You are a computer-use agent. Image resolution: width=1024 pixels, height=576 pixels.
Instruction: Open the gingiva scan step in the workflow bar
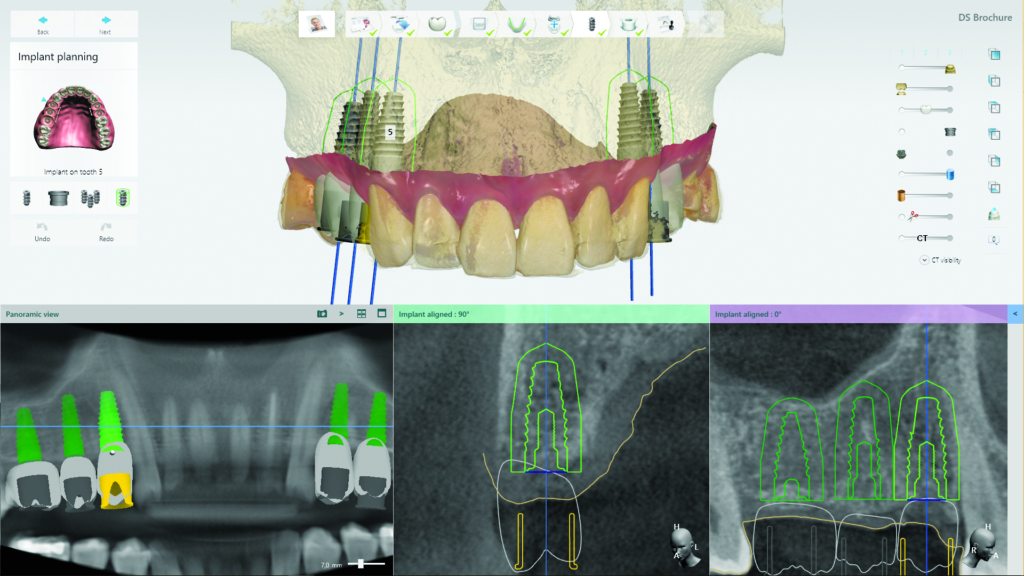click(517, 25)
